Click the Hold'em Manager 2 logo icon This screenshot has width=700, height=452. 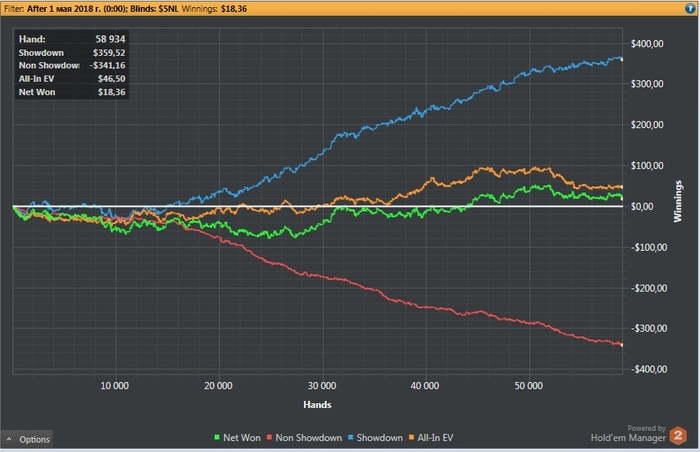pos(678,435)
